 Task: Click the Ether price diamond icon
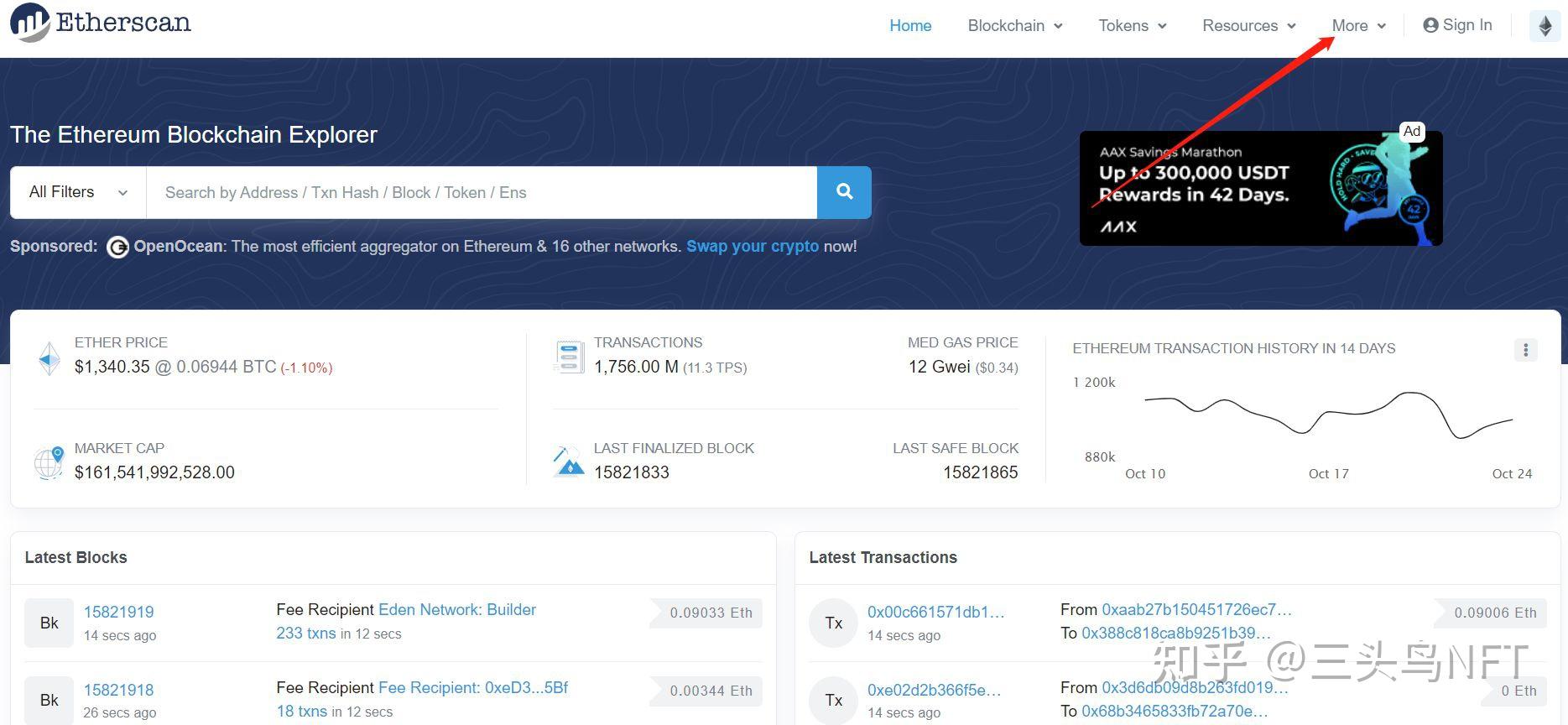point(49,358)
